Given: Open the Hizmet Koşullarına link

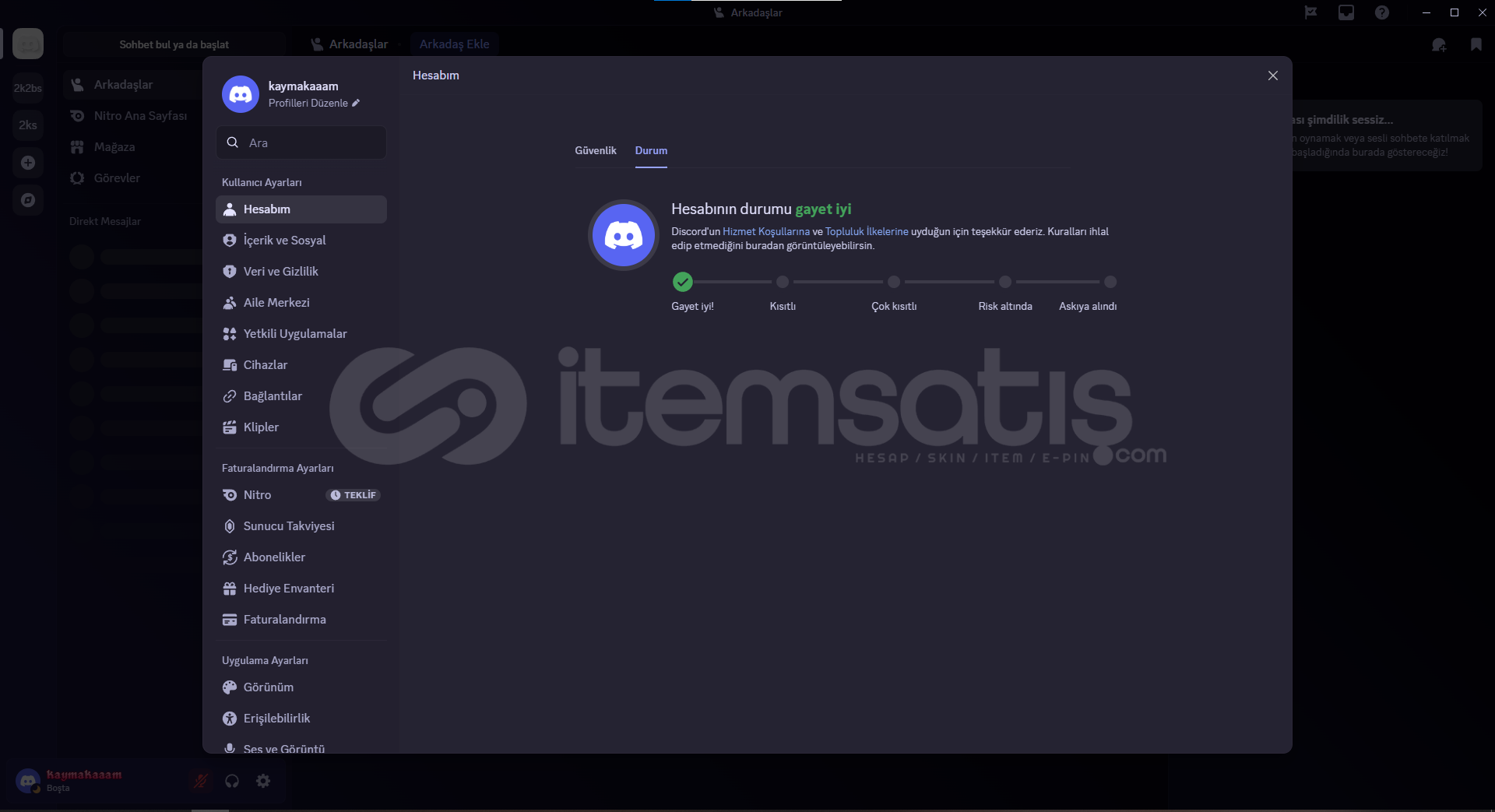Looking at the screenshot, I should coord(766,232).
